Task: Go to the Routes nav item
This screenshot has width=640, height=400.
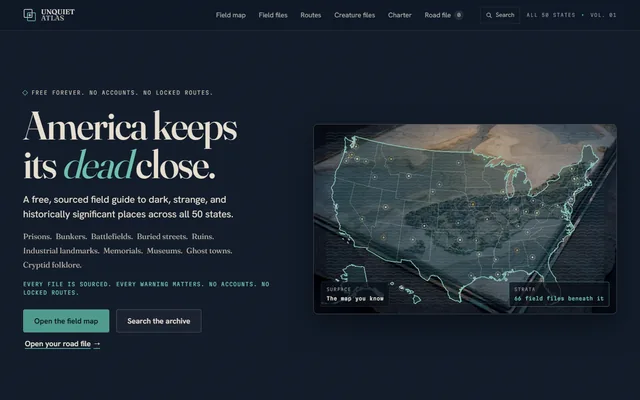Action: tap(311, 15)
